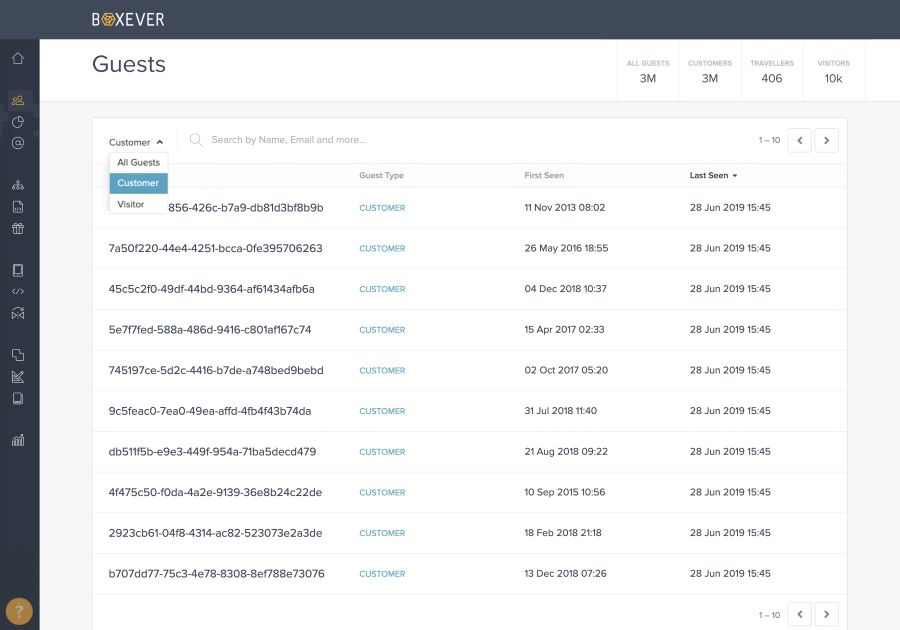Click top 1–10 page range text
The width and height of the screenshot is (900, 630).
(769, 141)
